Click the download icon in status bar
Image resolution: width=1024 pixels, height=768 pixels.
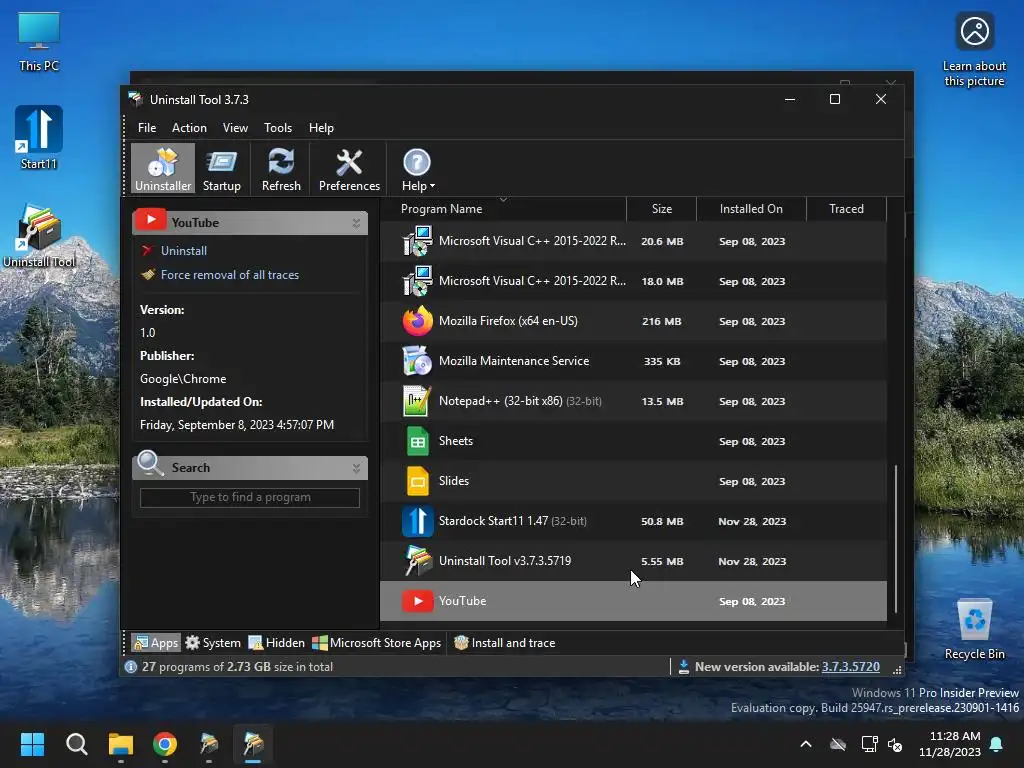683,667
